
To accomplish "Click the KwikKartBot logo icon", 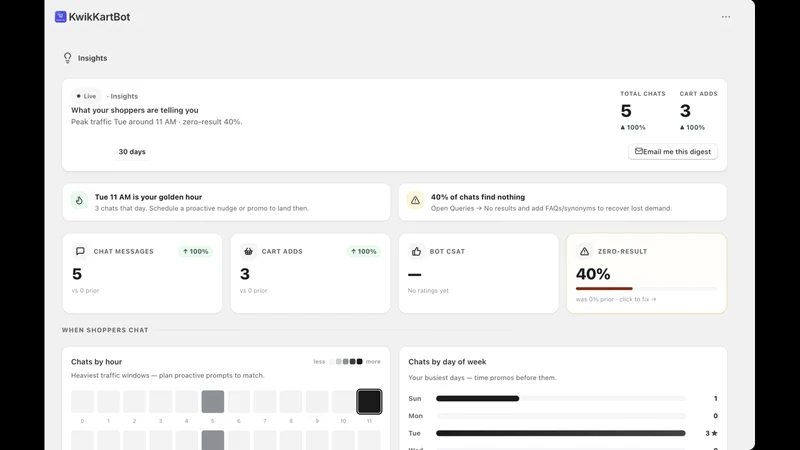I will tap(61, 17).
